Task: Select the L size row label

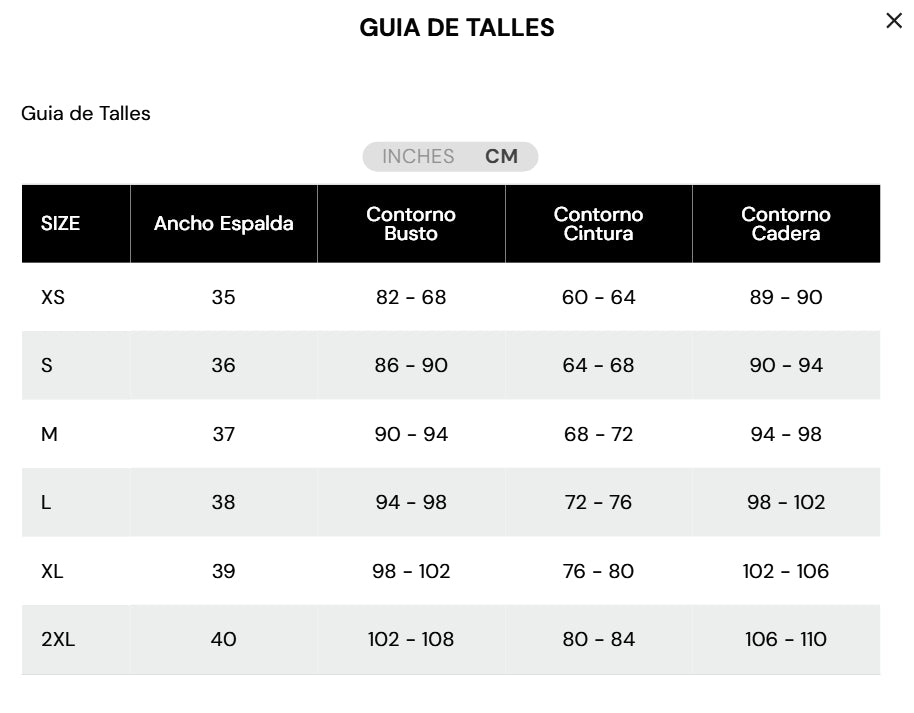Action: 46,503
